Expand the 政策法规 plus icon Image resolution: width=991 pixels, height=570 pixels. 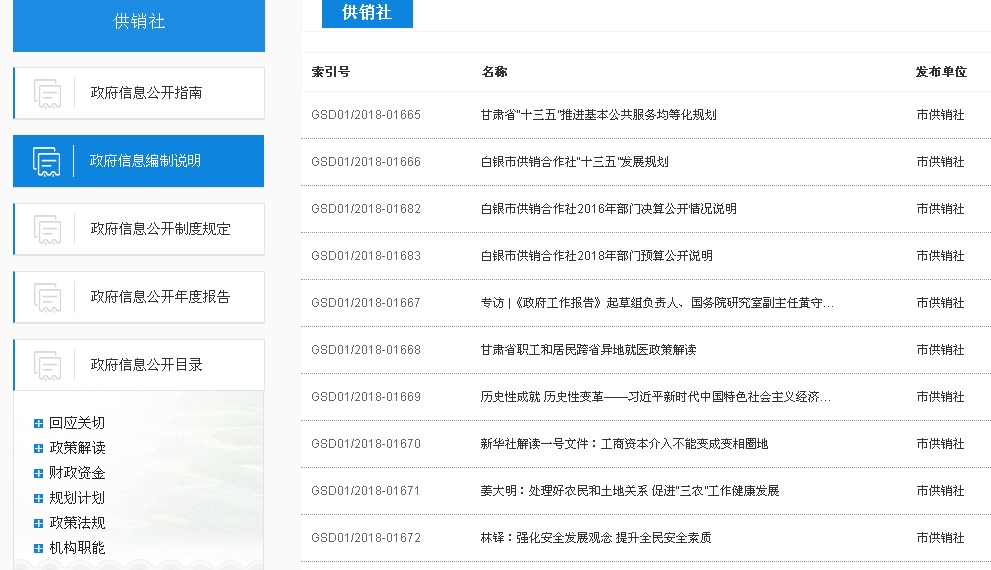(39, 523)
